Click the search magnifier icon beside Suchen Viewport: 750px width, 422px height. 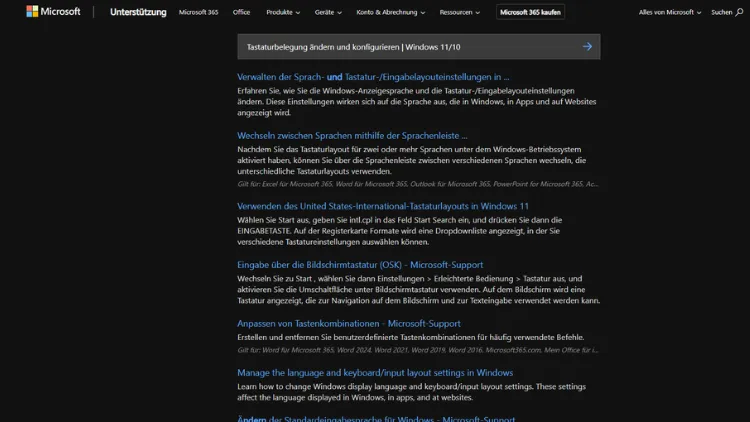click(x=739, y=12)
